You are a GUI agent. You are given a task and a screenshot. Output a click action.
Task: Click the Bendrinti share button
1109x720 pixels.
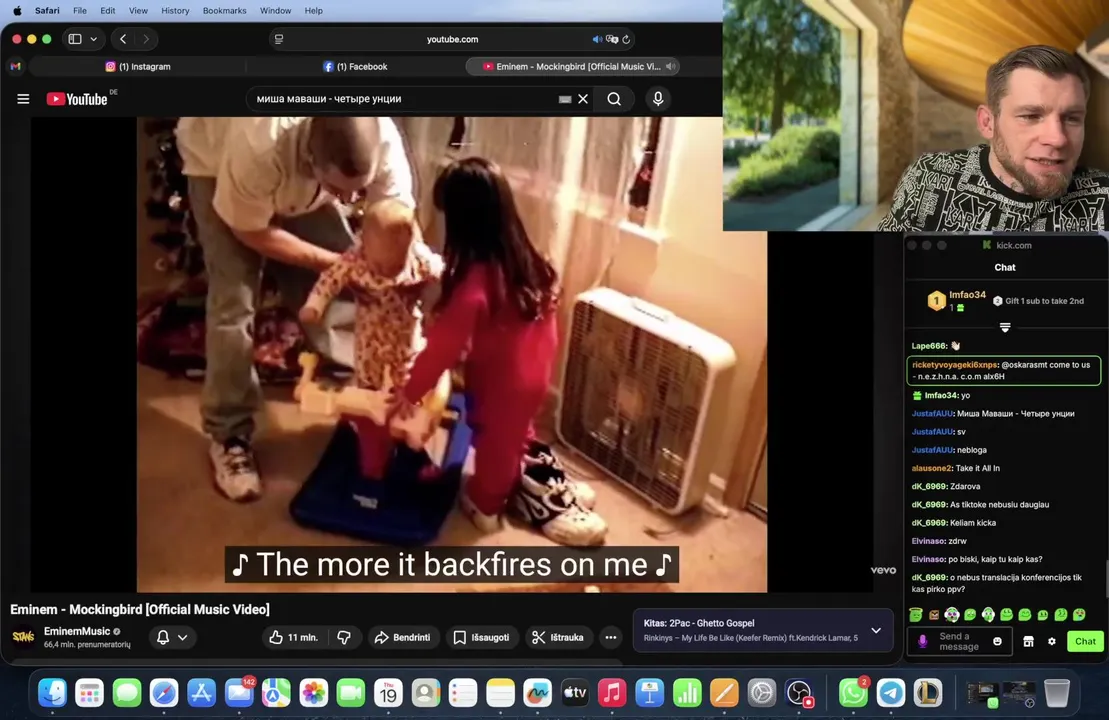pyautogui.click(x=402, y=637)
